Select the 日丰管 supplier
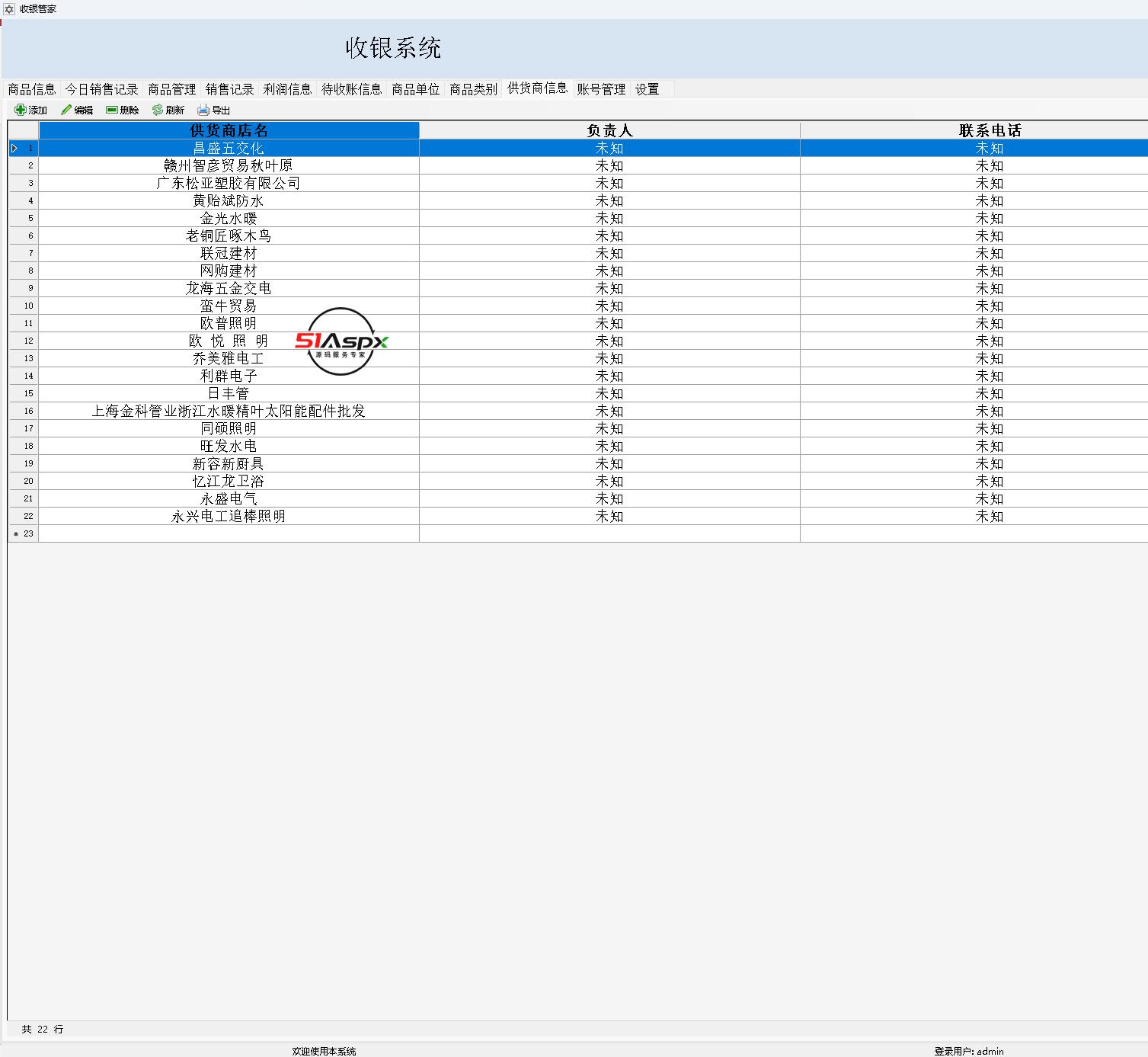 (x=229, y=393)
